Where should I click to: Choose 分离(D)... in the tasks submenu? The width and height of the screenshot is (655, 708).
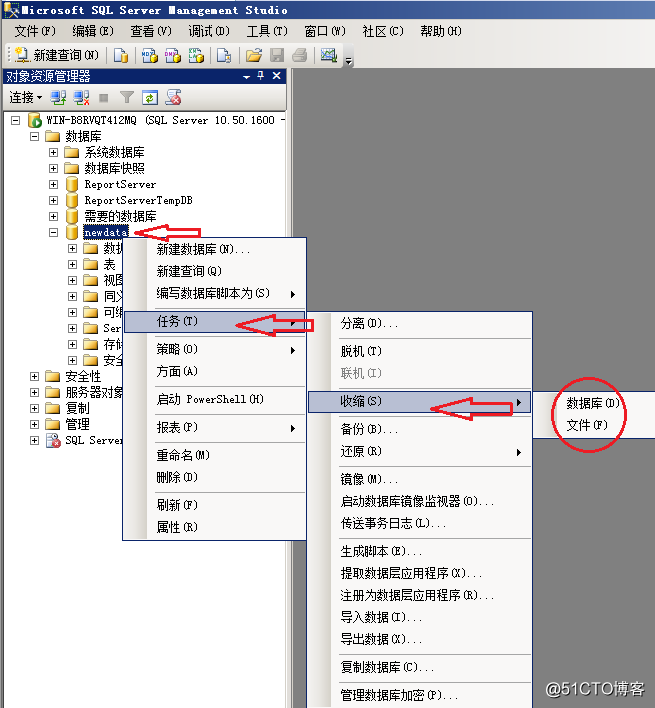click(x=419, y=323)
